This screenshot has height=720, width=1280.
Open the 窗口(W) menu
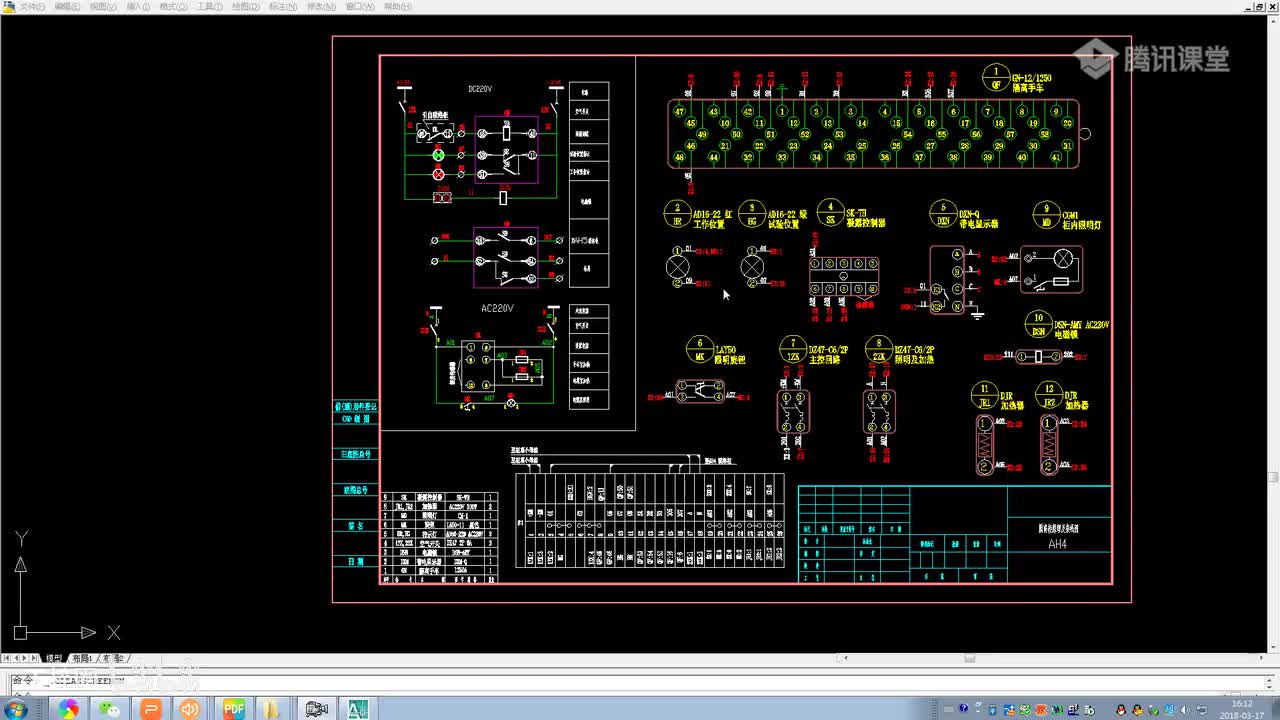[x=360, y=6]
